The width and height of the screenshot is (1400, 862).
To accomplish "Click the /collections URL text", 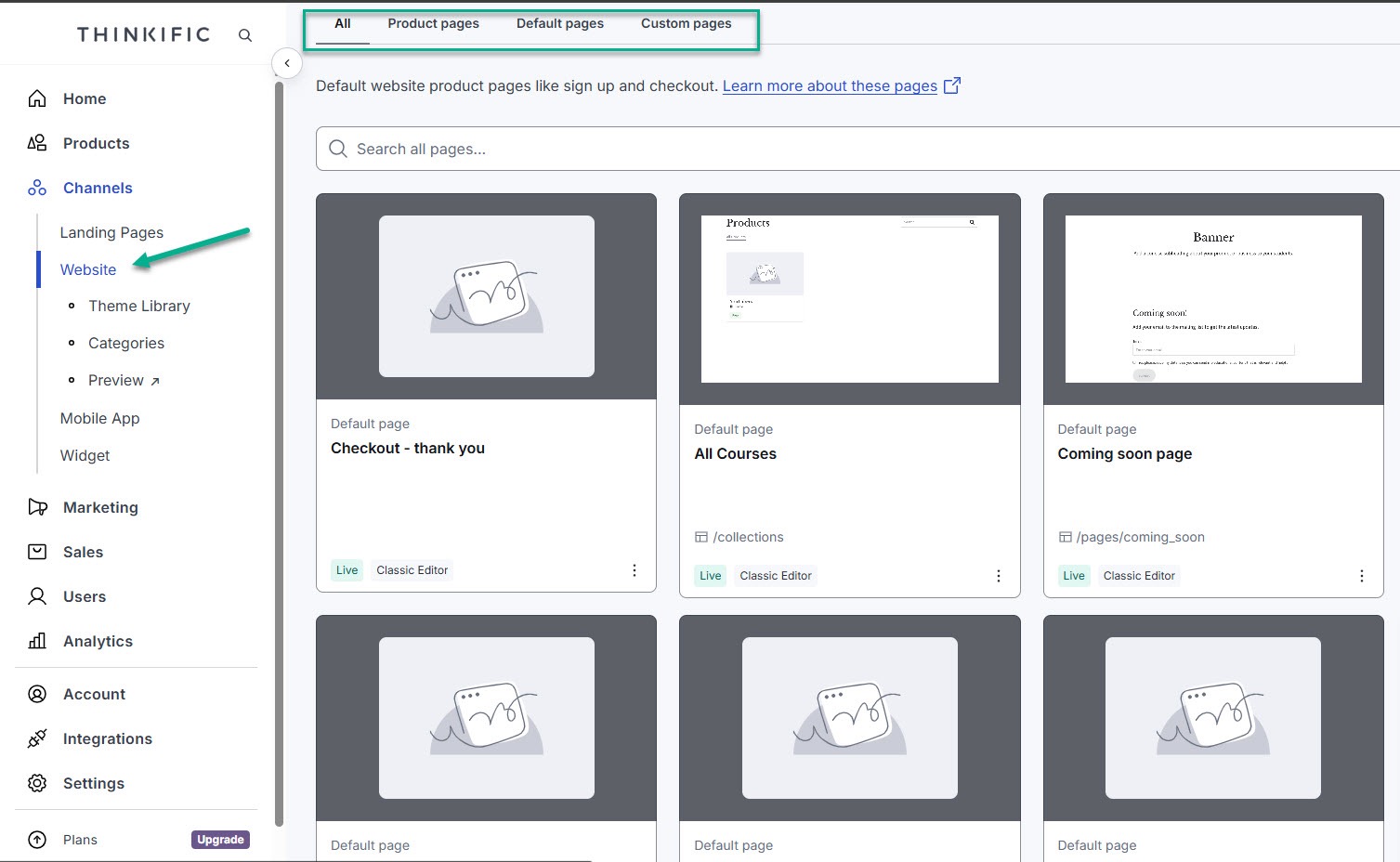I will [x=748, y=537].
